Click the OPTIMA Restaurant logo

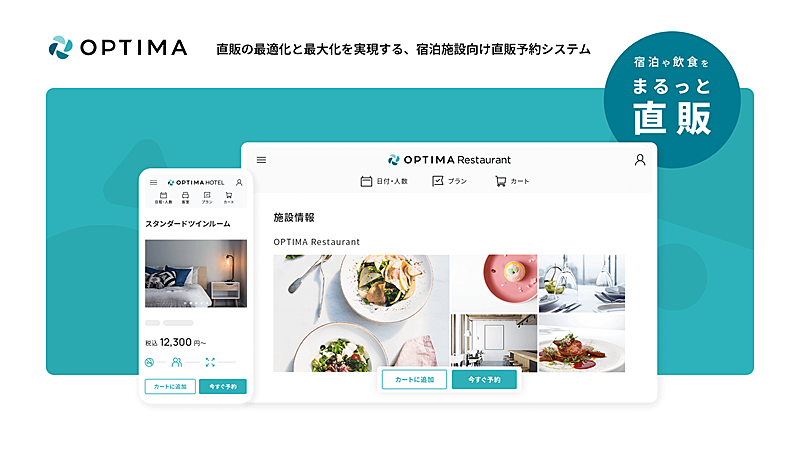coord(449,160)
